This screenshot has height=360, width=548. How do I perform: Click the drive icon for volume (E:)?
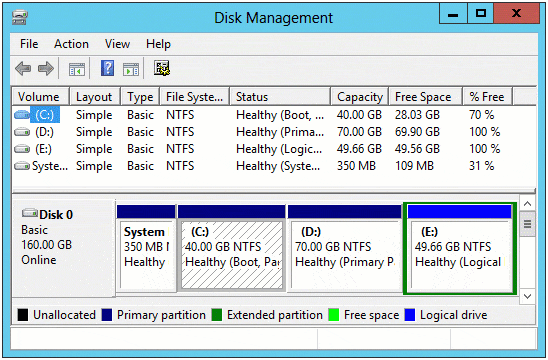[x=22, y=149]
